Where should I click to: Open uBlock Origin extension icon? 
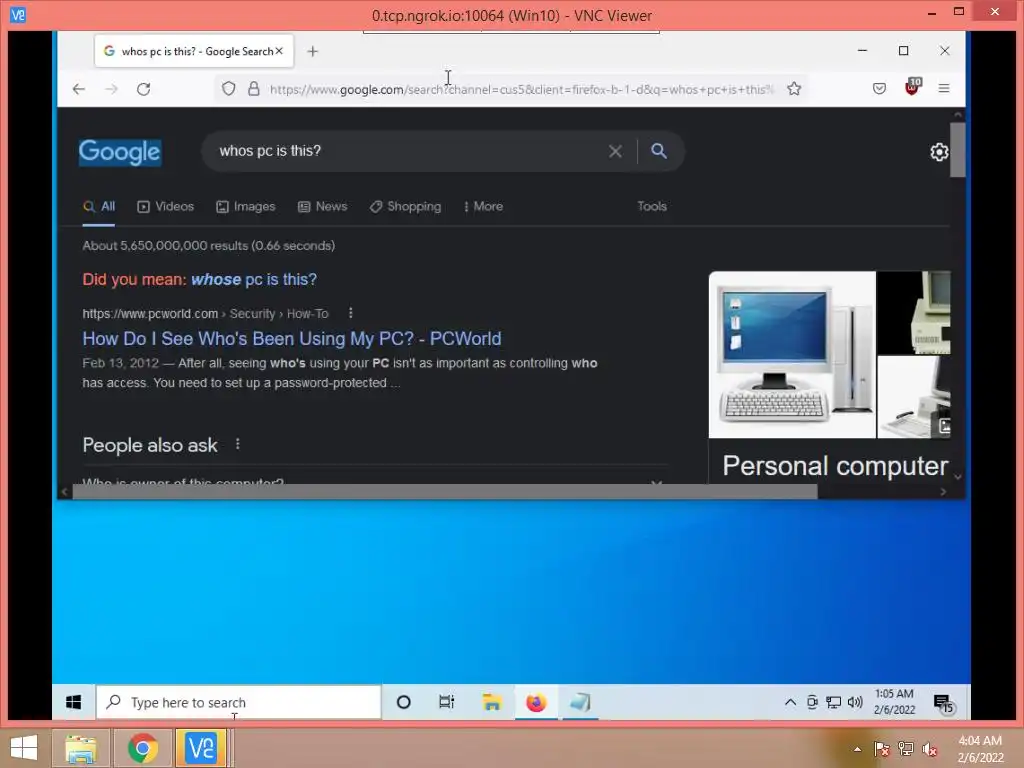[x=912, y=87]
